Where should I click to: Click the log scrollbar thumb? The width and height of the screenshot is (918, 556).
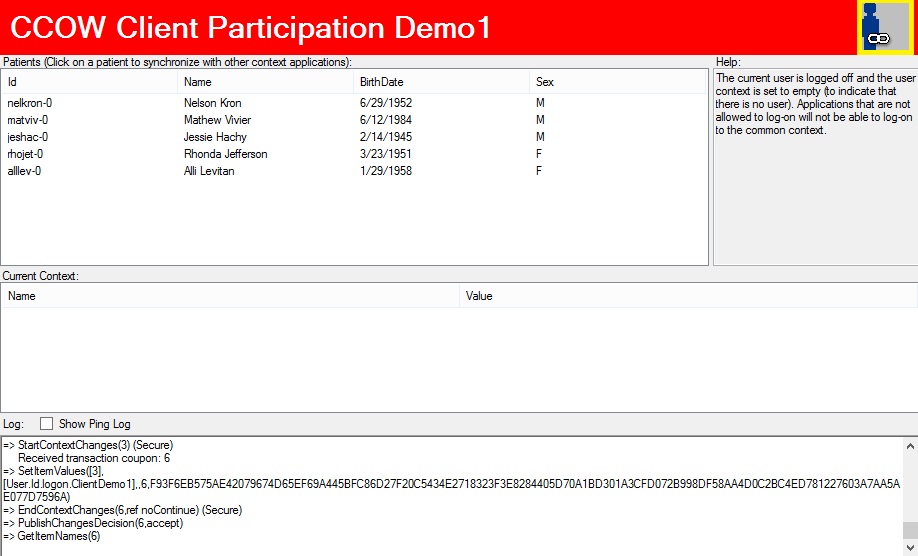(909, 530)
